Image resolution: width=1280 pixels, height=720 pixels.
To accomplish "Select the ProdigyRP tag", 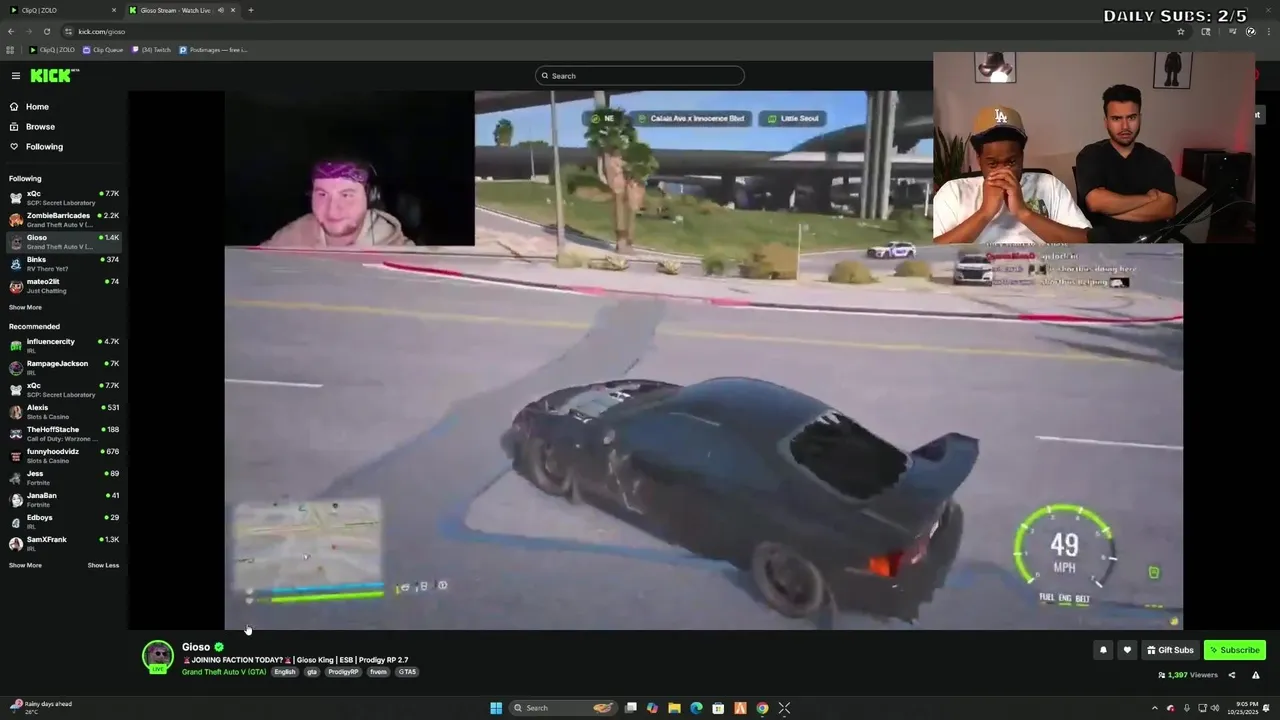I will pos(343,672).
